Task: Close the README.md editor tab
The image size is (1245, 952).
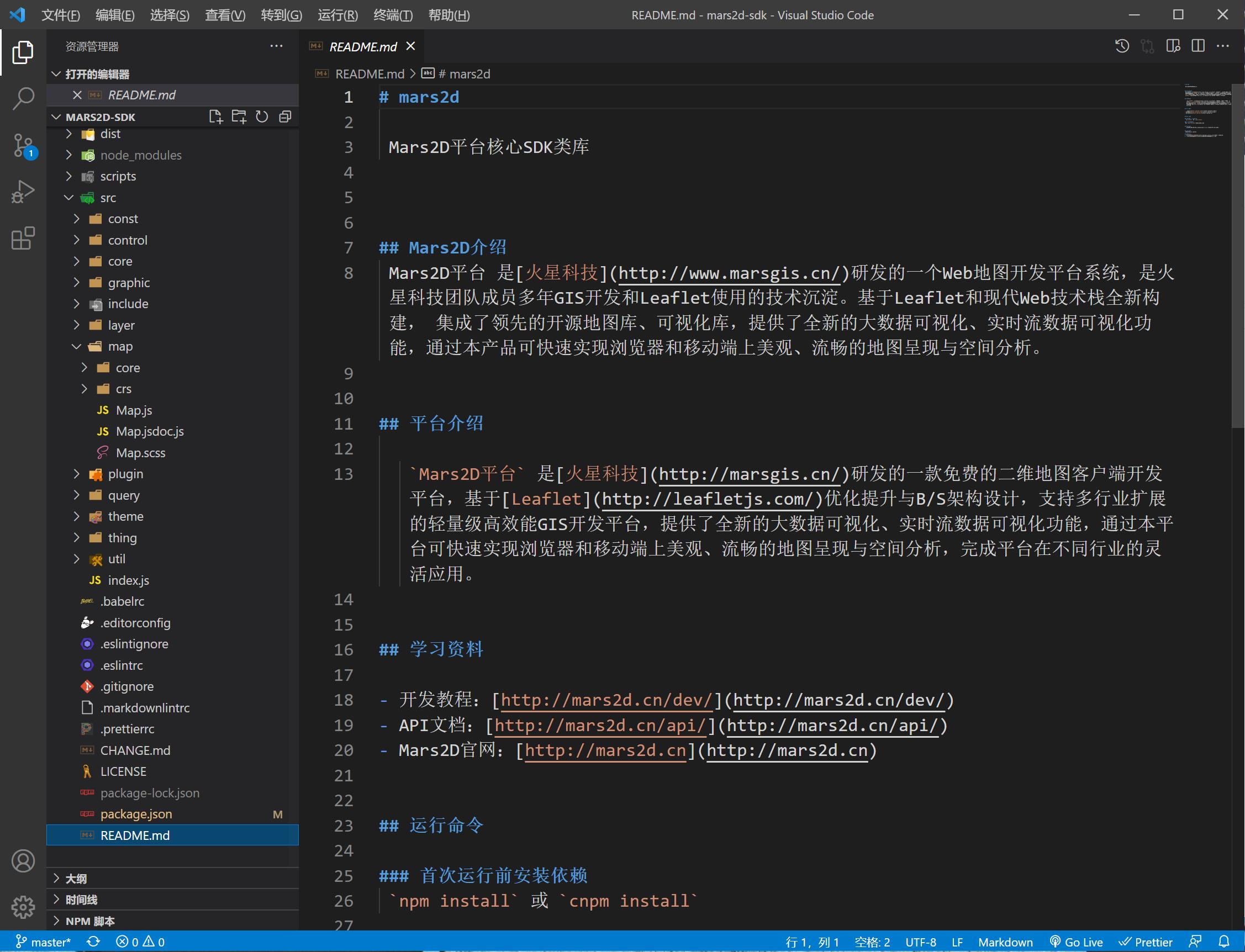Action: click(x=411, y=46)
